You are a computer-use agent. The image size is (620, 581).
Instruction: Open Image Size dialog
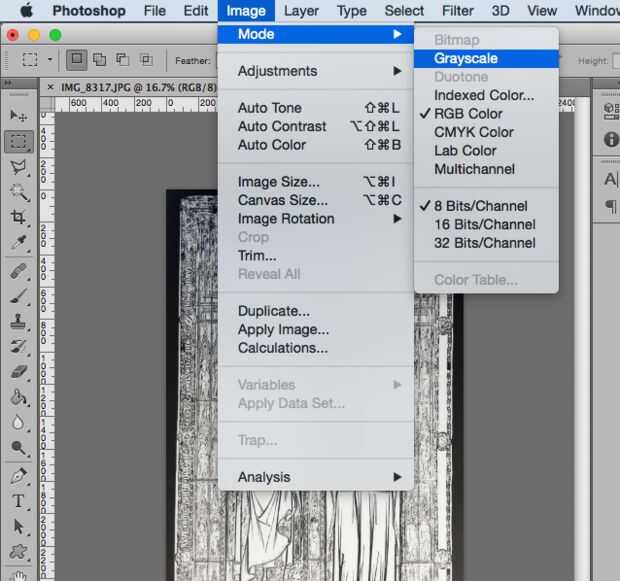[316, 182]
